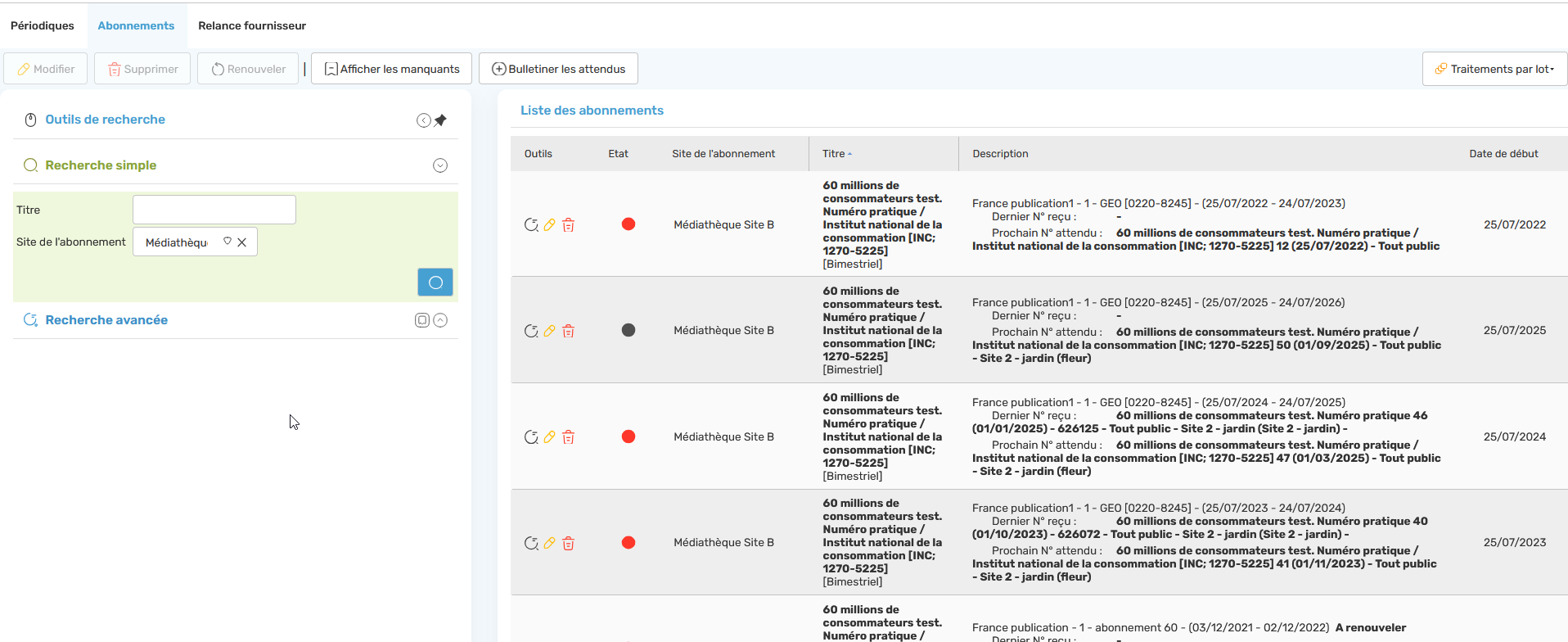Click Médiathèque Site B in the 25/07/2024 row
The image size is (1568, 642).
723,436
